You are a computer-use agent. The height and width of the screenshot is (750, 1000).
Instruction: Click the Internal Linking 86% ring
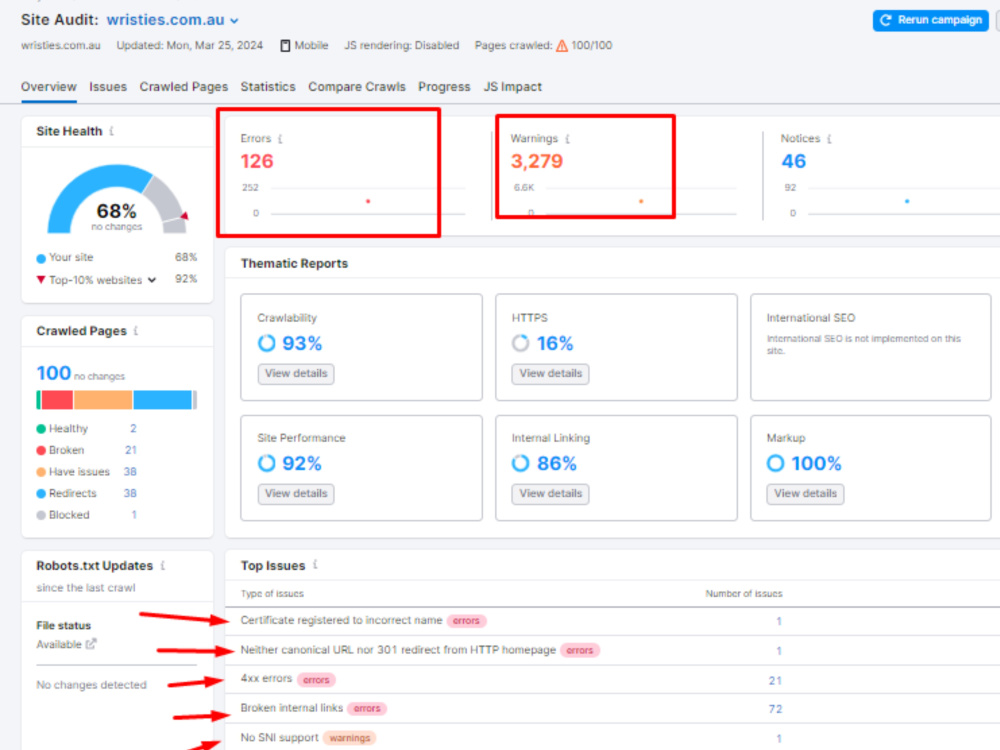coord(520,463)
